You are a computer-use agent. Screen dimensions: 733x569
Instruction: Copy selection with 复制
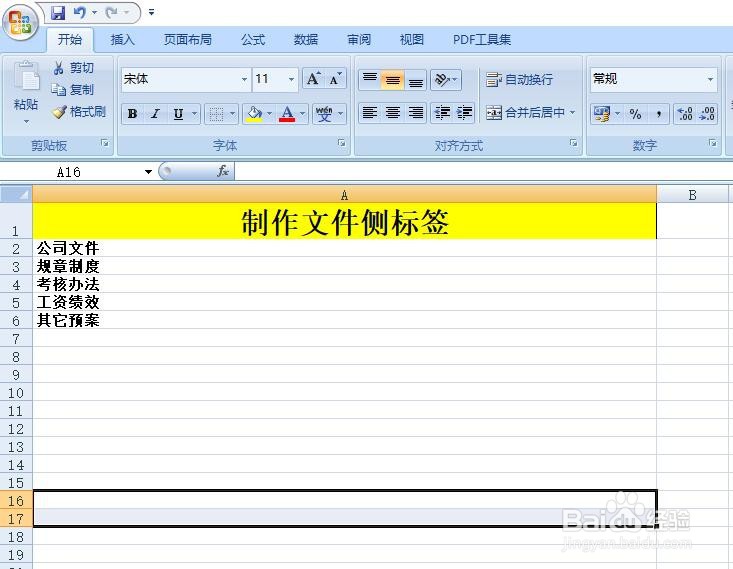(73, 89)
